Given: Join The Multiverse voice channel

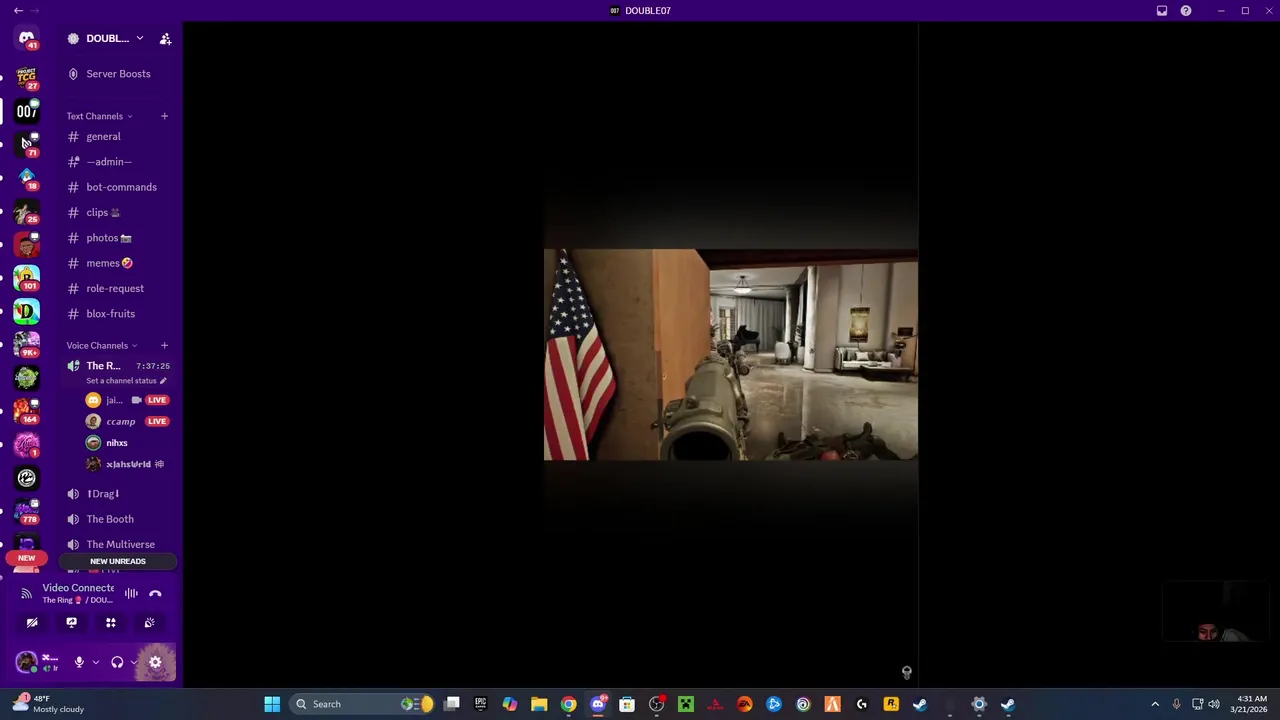Looking at the screenshot, I should tap(118, 545).
